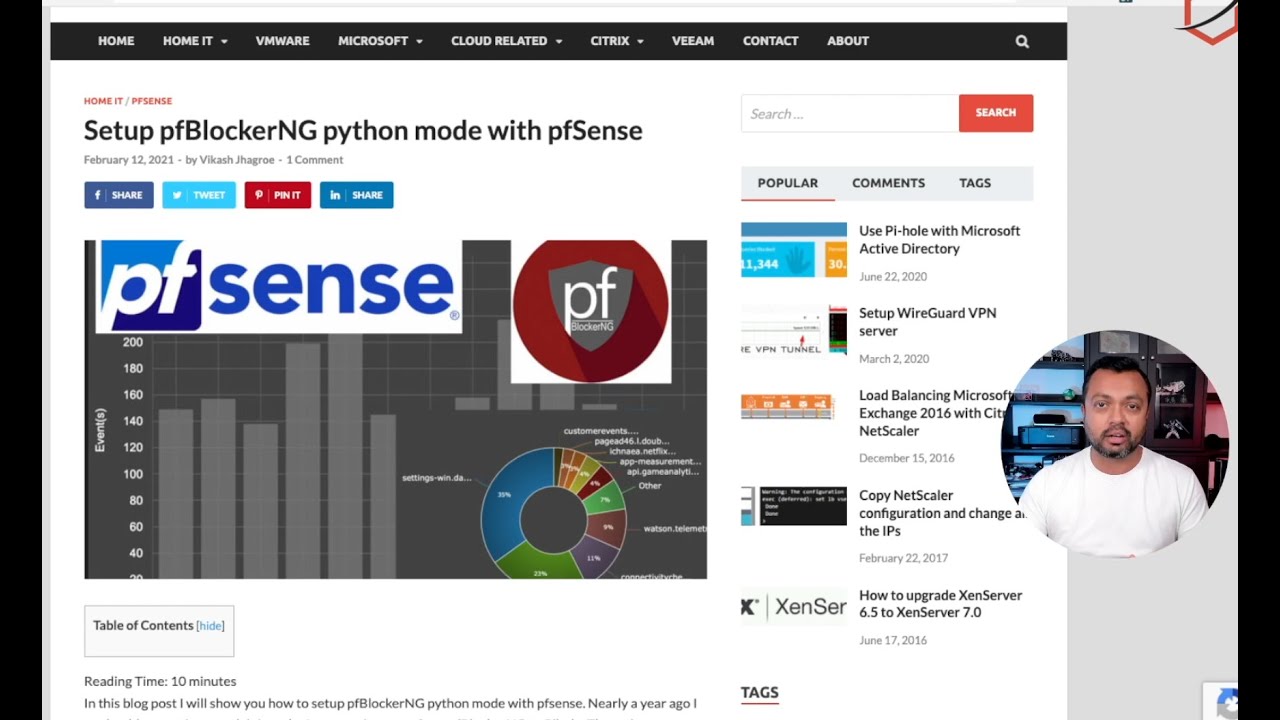Open 'Use Pi-hole with Microsoft Active Directory' post

coord(940,240)
